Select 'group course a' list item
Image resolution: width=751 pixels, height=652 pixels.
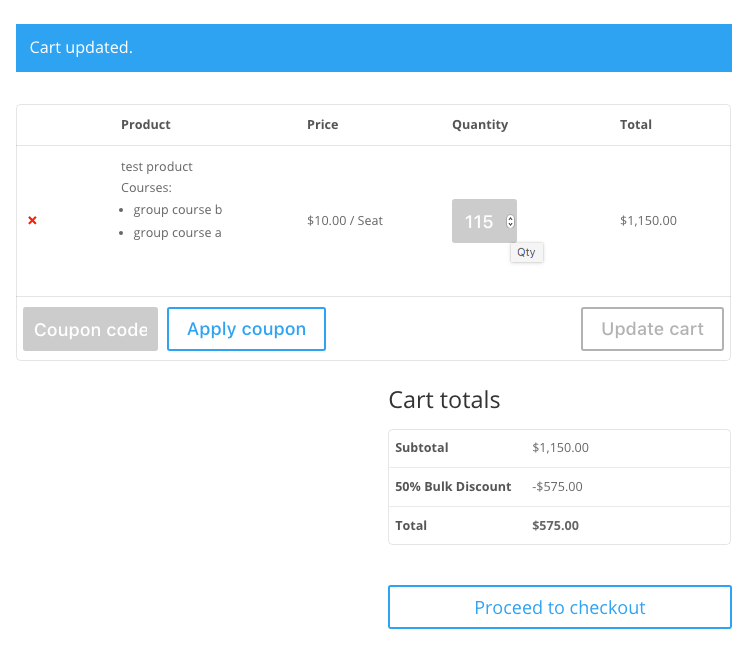tap(177, 233)
